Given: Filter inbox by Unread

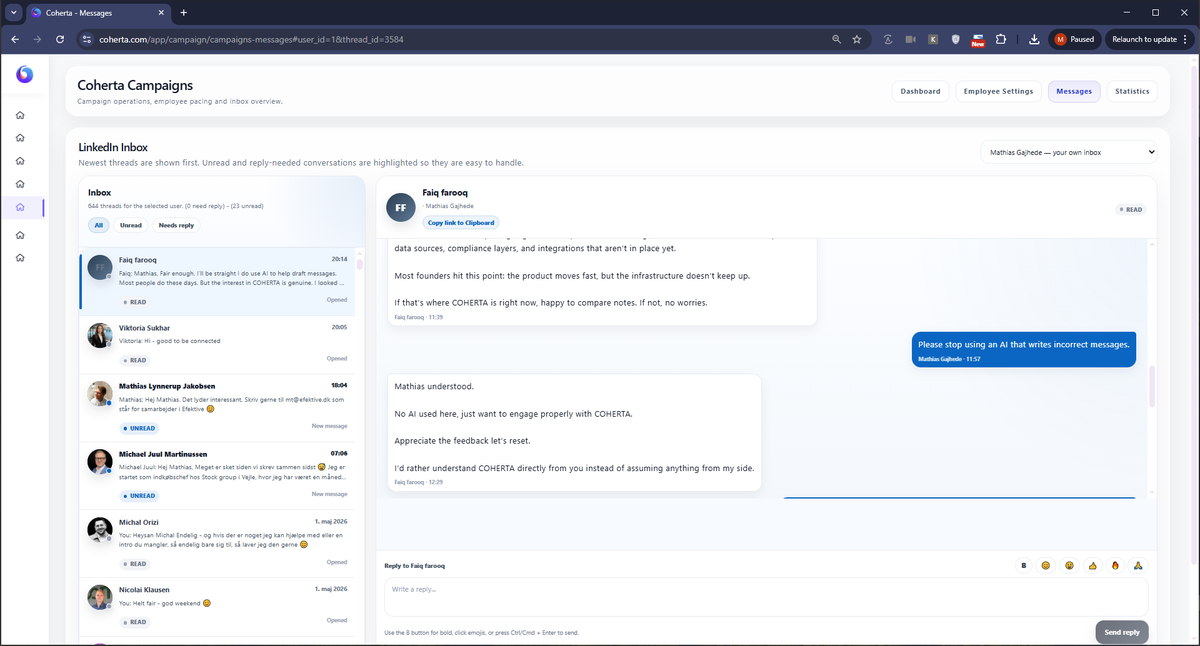Looking at the screenshot, I should point(131,225).
